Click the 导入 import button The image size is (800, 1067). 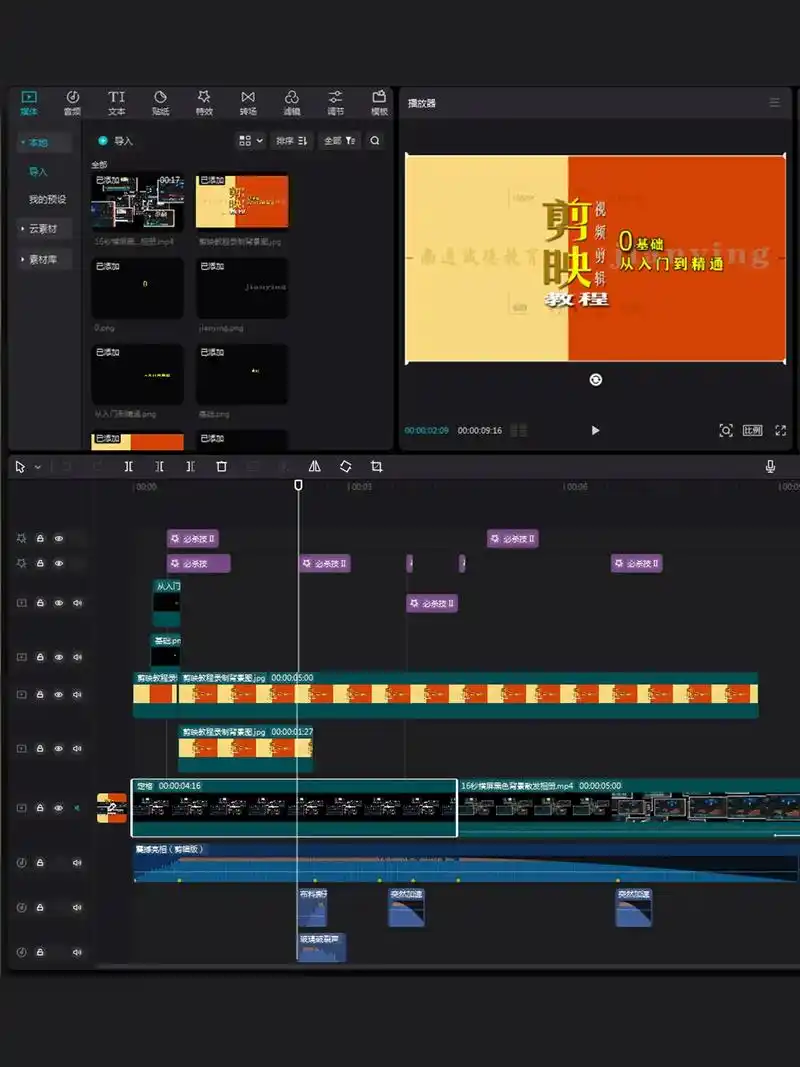pyautogui.click(x=116, y=141)
